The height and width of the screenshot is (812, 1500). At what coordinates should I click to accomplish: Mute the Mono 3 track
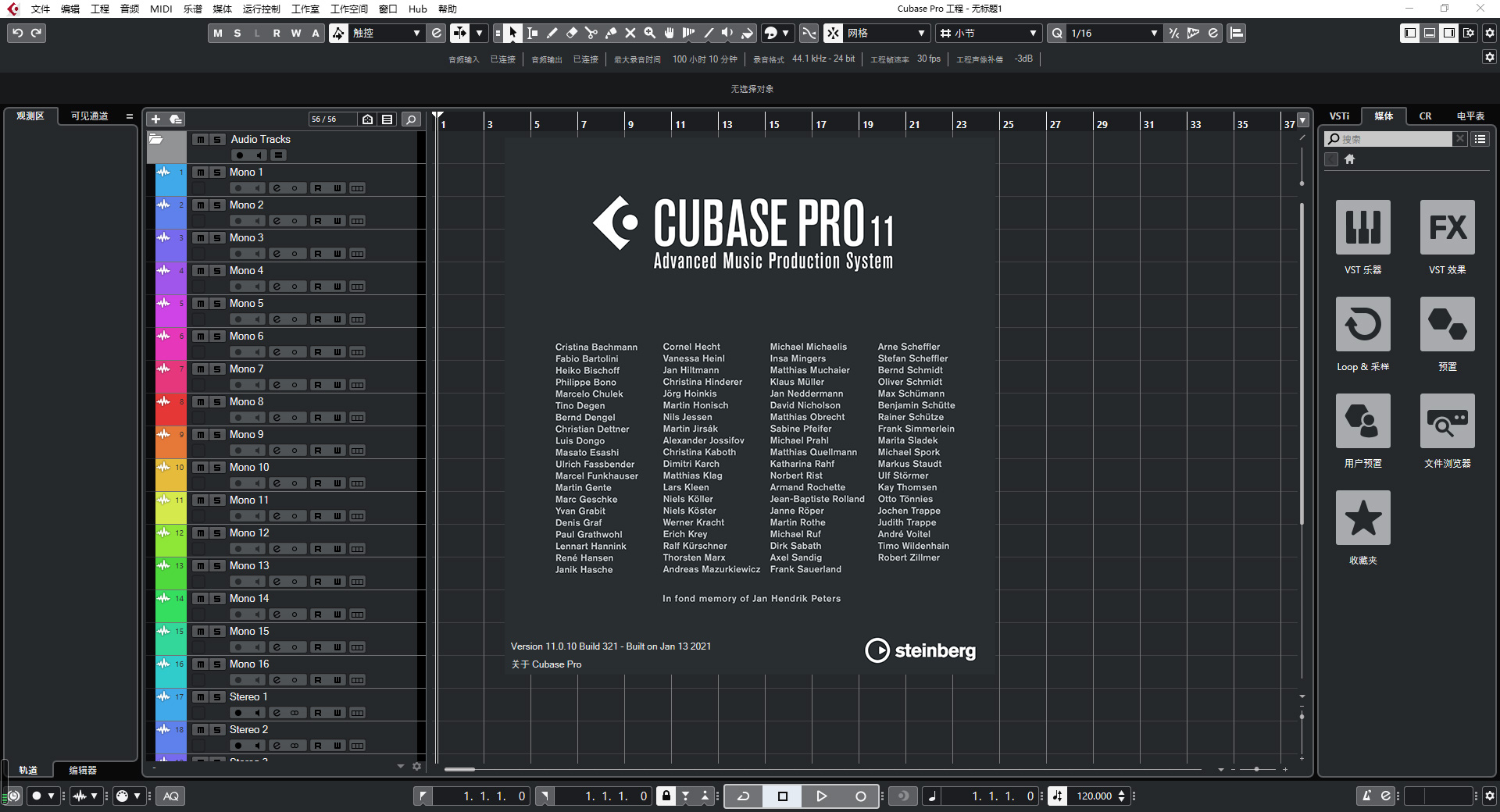(x=201, y=238)
